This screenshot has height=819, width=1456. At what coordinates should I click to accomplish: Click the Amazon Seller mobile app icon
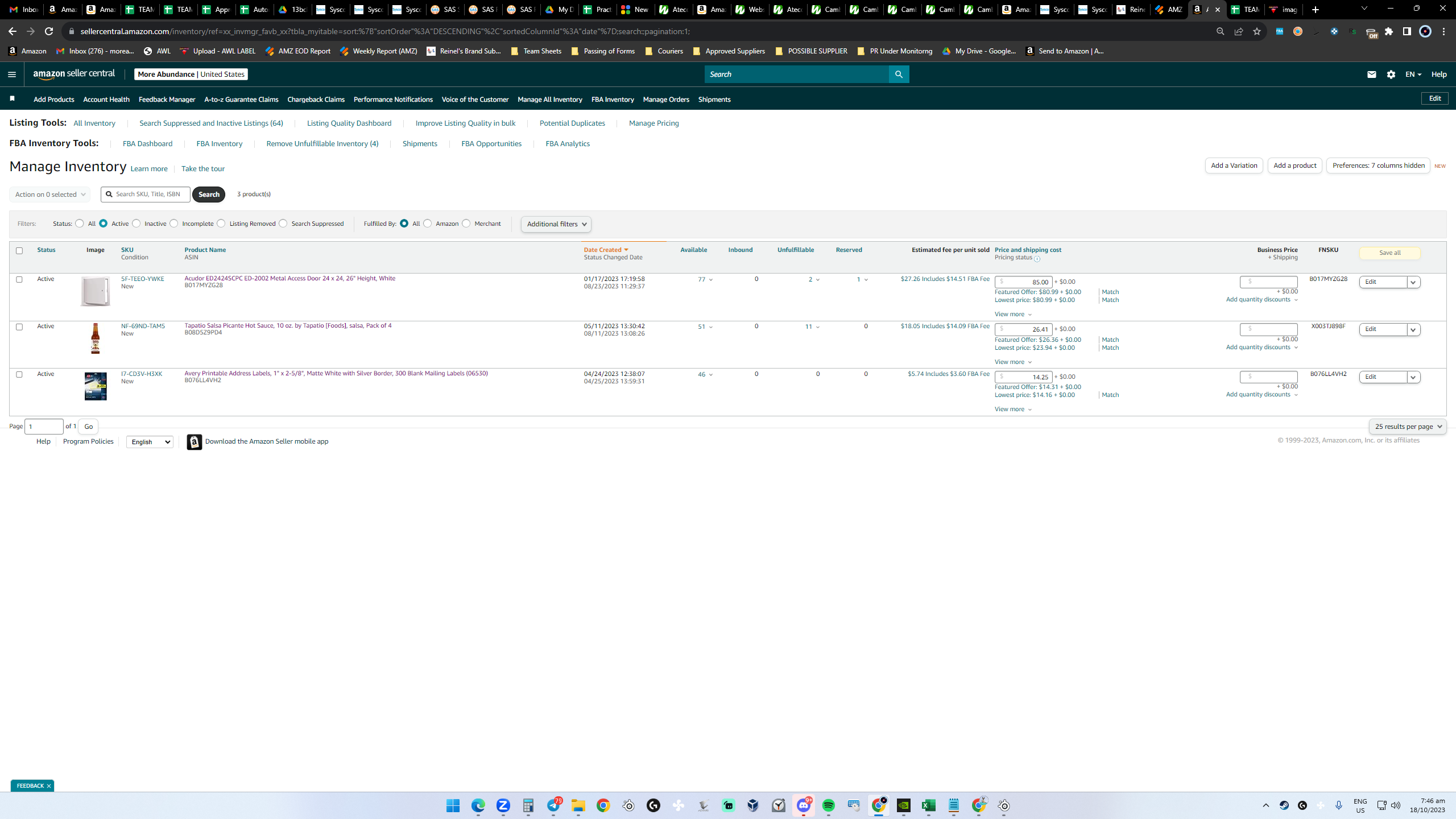point(195,442)
